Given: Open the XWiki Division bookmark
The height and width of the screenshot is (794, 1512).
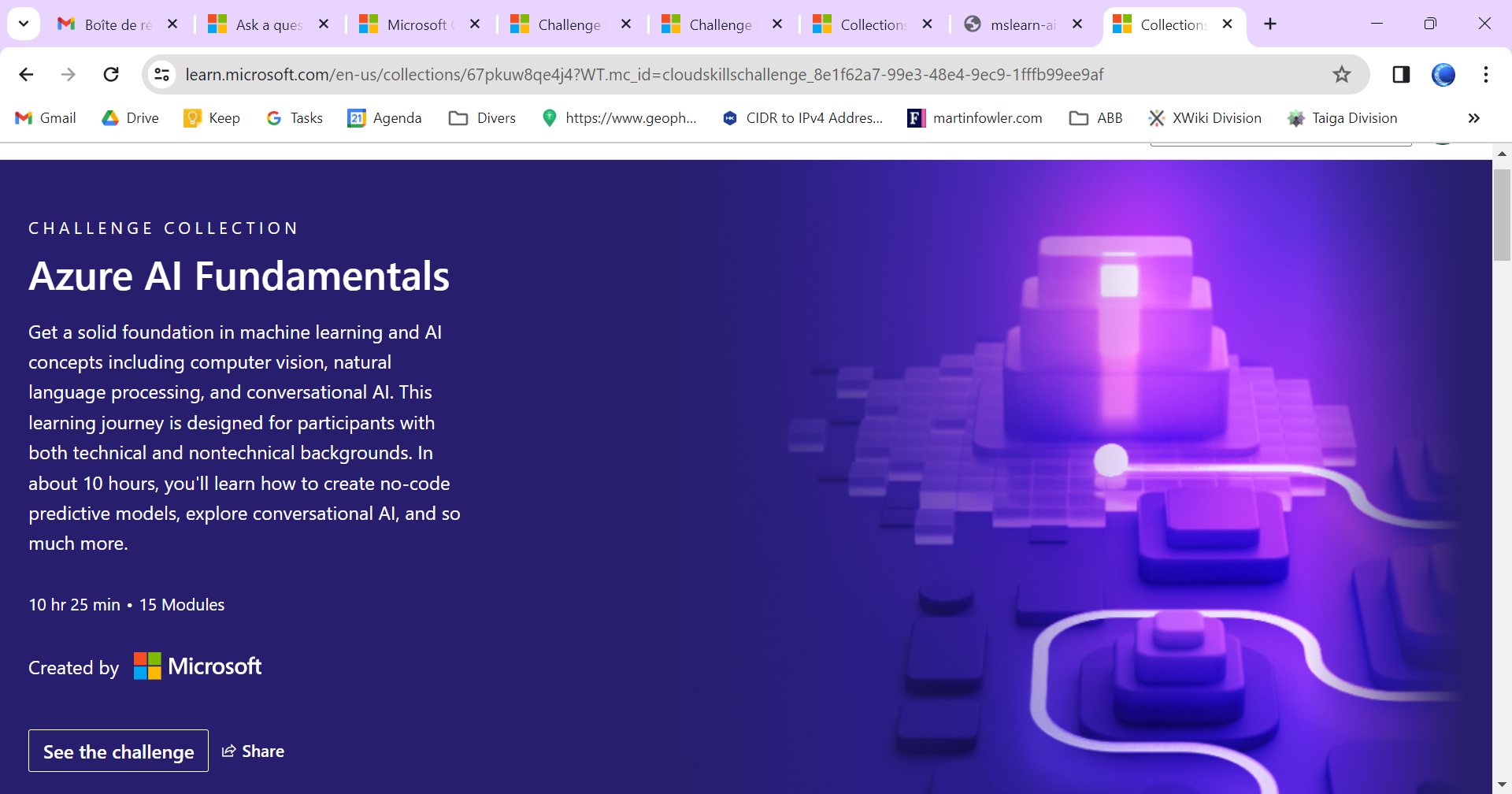Looking at the screenshot, I should pos(1205,118).
